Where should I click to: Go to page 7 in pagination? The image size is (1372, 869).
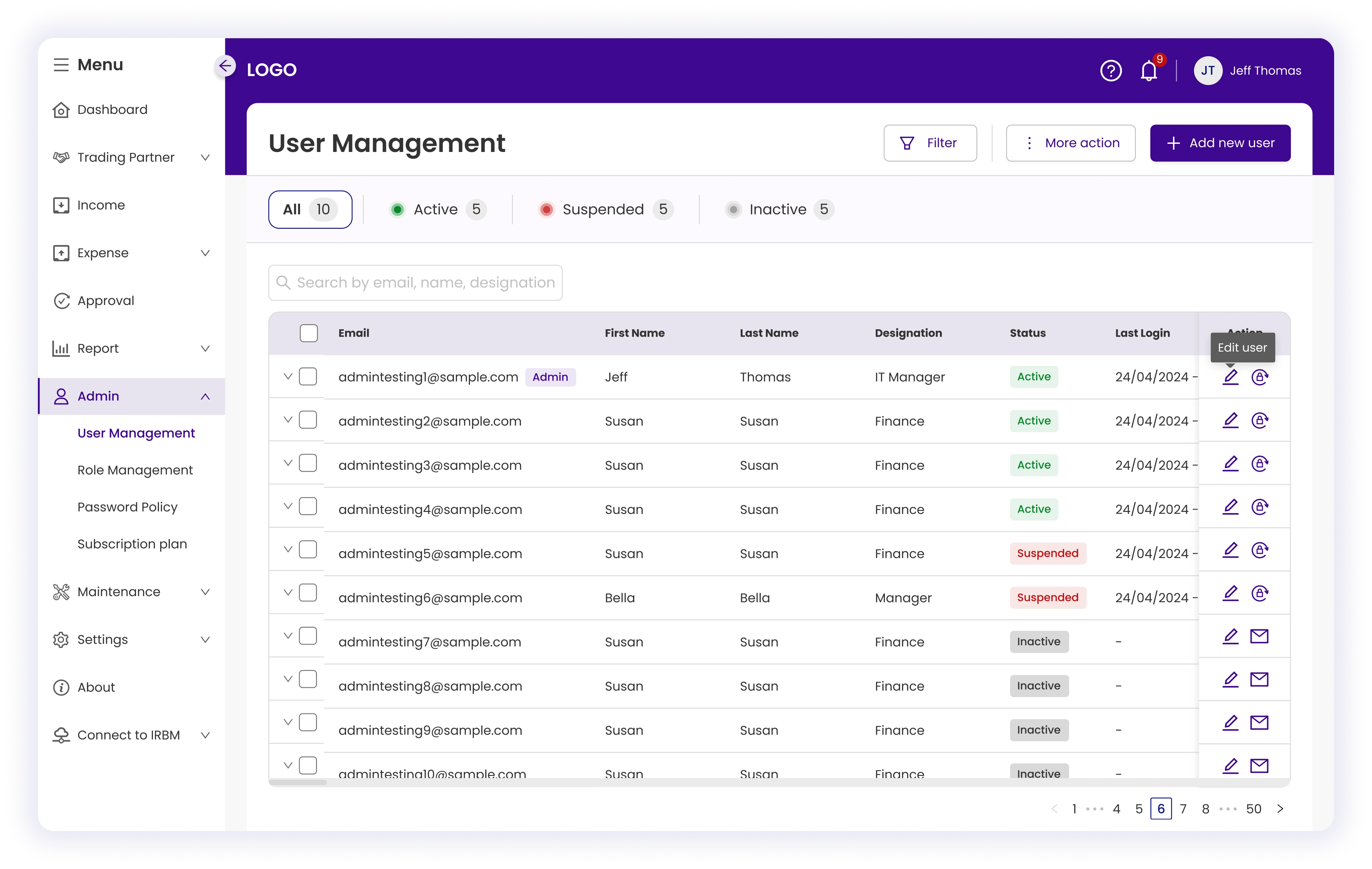(1183, 809)
